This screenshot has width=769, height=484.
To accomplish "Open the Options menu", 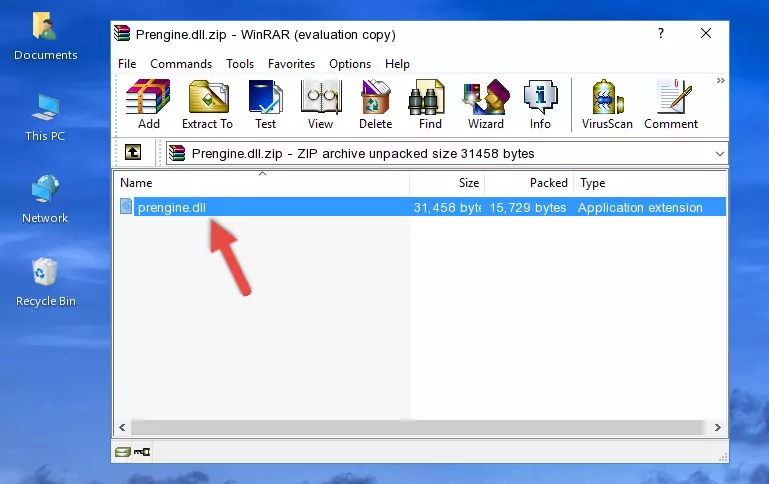I will click(x=350, y=64).
